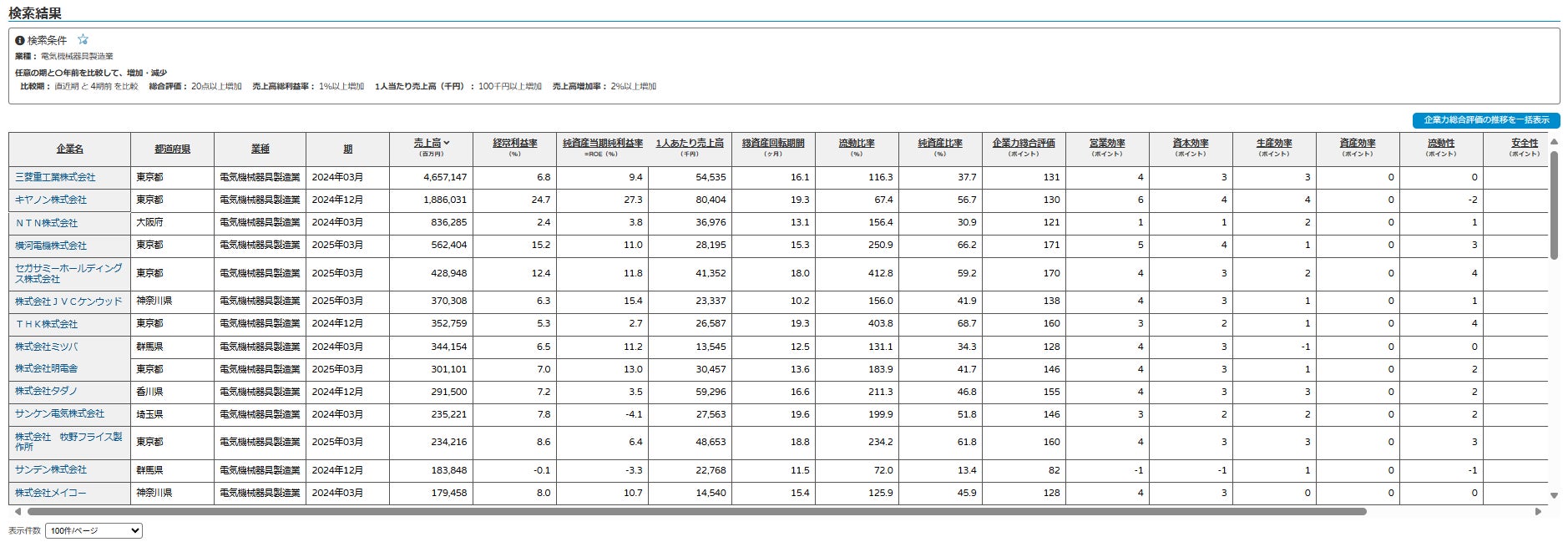1568x542 pixels.
Task: Sort by 都道府県 column header
Action: pos(172,149)
